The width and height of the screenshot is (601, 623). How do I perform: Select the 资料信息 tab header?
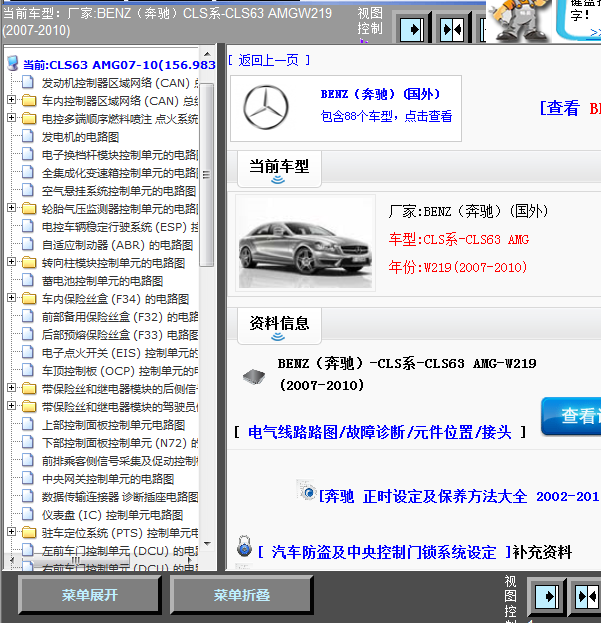tap(279, 325)
